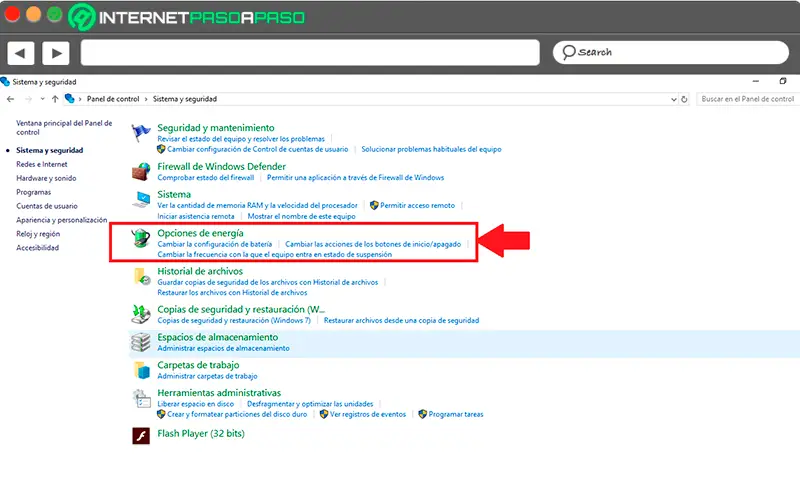Image resolution: width=800 pixels, height=500 pixels.
Task: Click the Historial de archivos folder icon
Action: click(141, 277)
